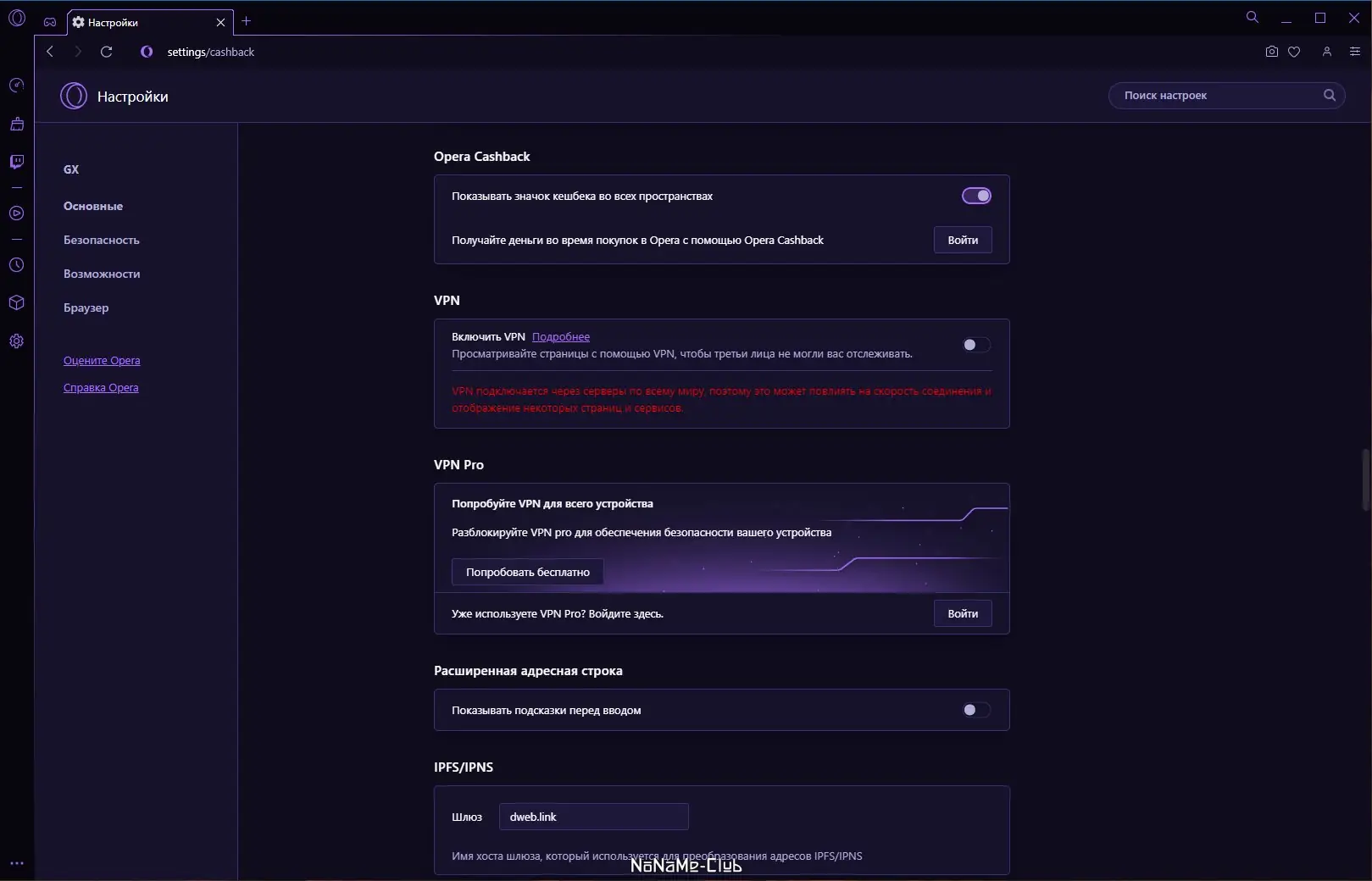The image size is (1372, 881).
Task: Click Попробовать бесплатно VPN Pro button
Action: click(x=527, y=572)
